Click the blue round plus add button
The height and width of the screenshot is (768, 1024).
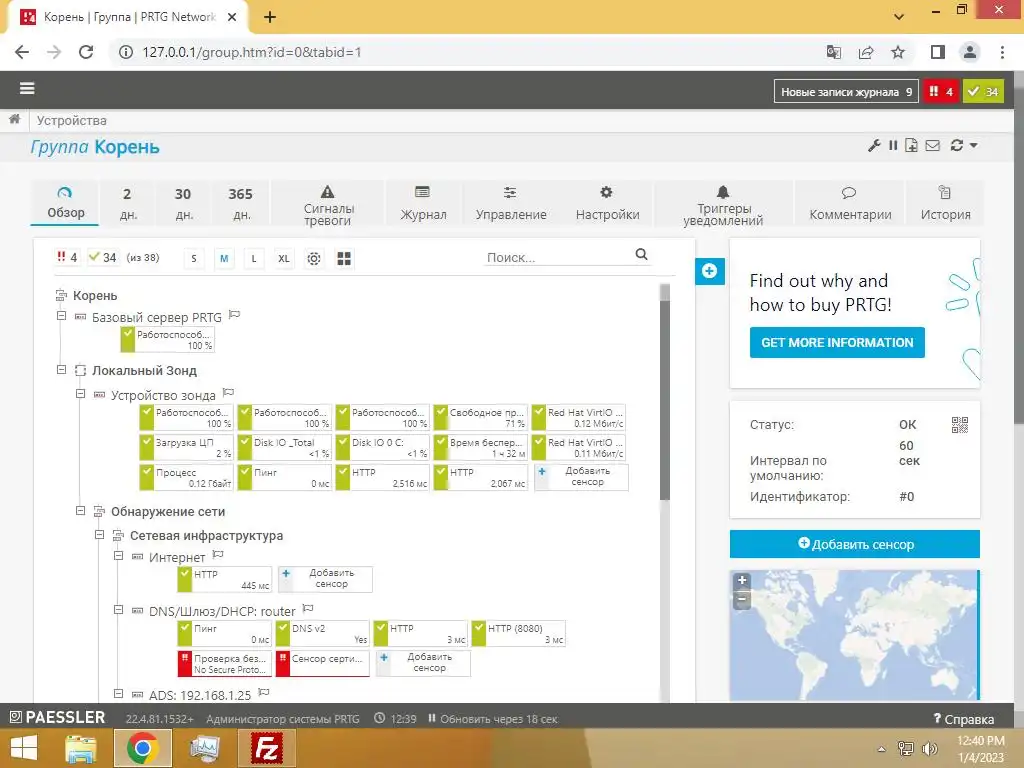(x=710, y=271)
